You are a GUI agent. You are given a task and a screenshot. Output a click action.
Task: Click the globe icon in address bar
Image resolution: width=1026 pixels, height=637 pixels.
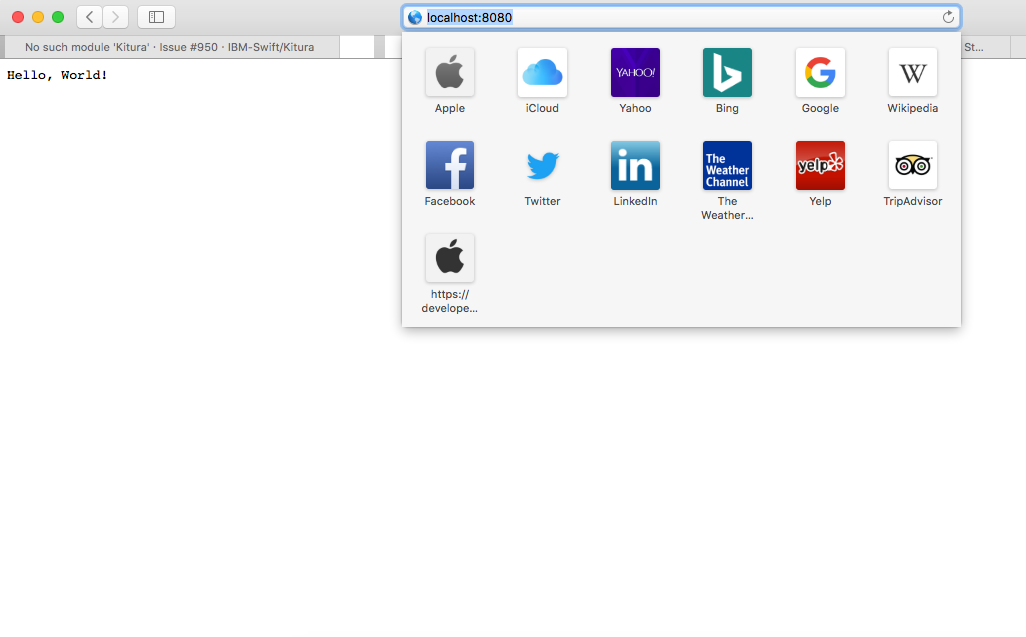point(414,16)
